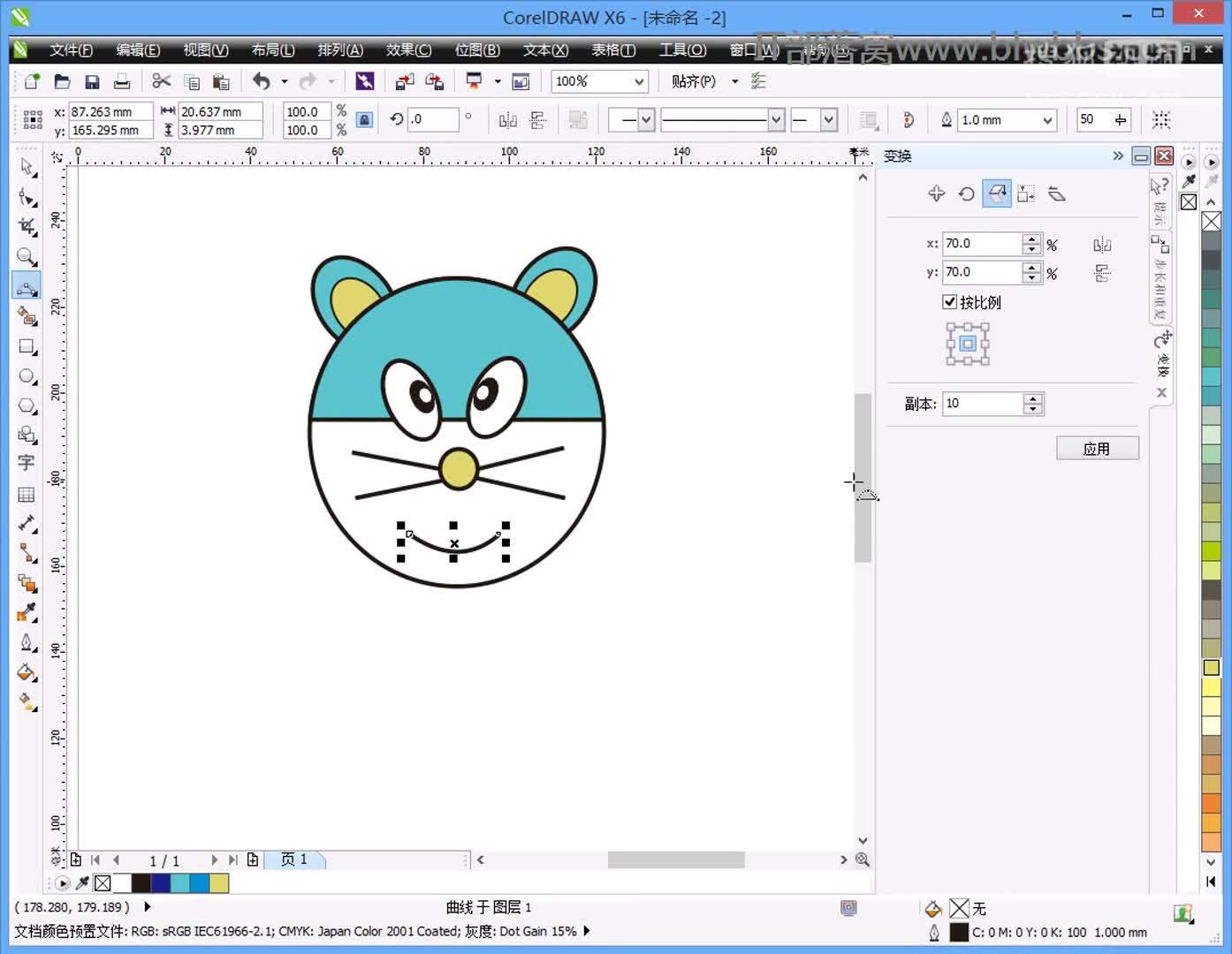The width and height of the screenshot is (1232, 954).
Task: Open the 视图 menu
Action: (x=206, y=49)
